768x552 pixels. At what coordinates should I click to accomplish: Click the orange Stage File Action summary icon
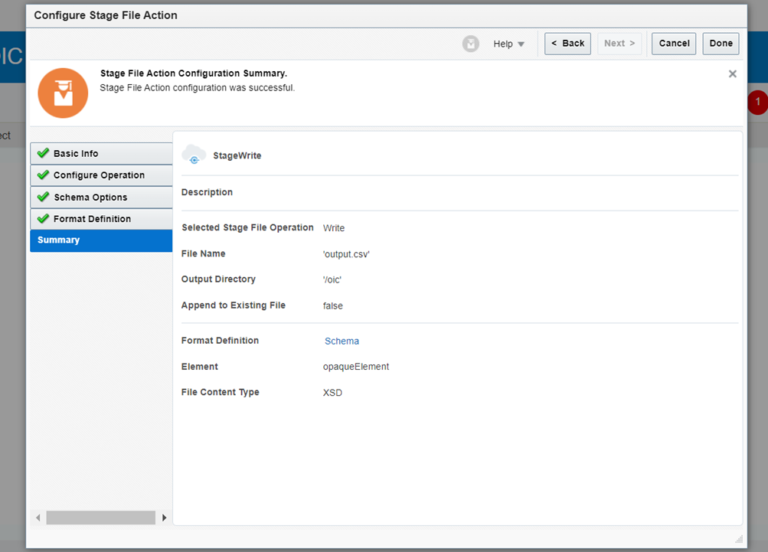[63, 93]
